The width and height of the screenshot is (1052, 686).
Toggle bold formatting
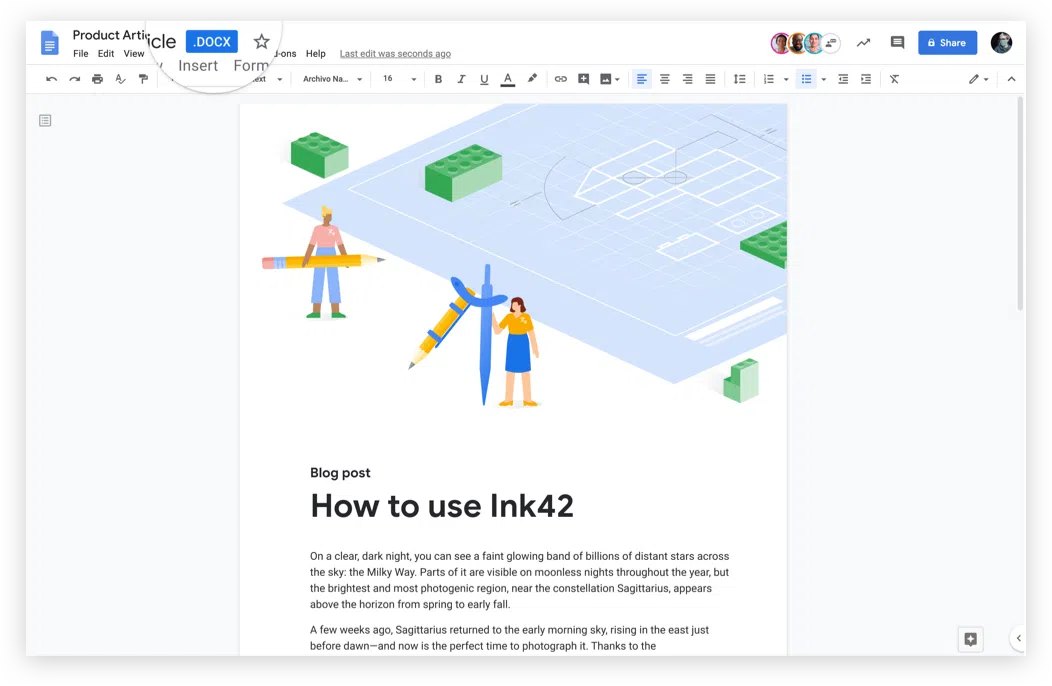click(438, 79)
